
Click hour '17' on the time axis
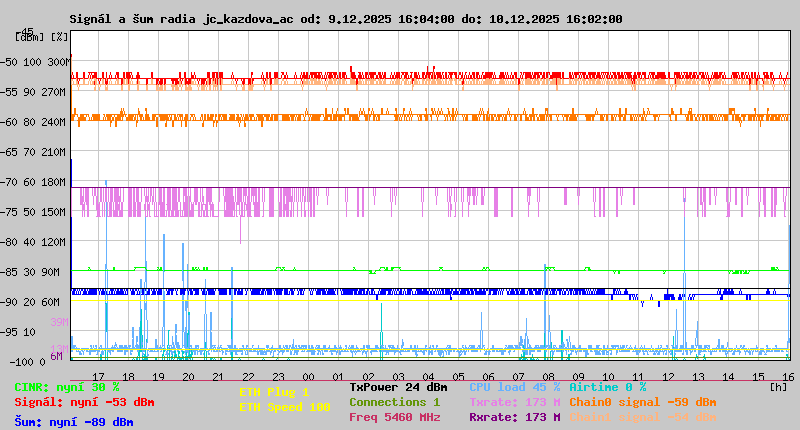[x=98, y=377]
